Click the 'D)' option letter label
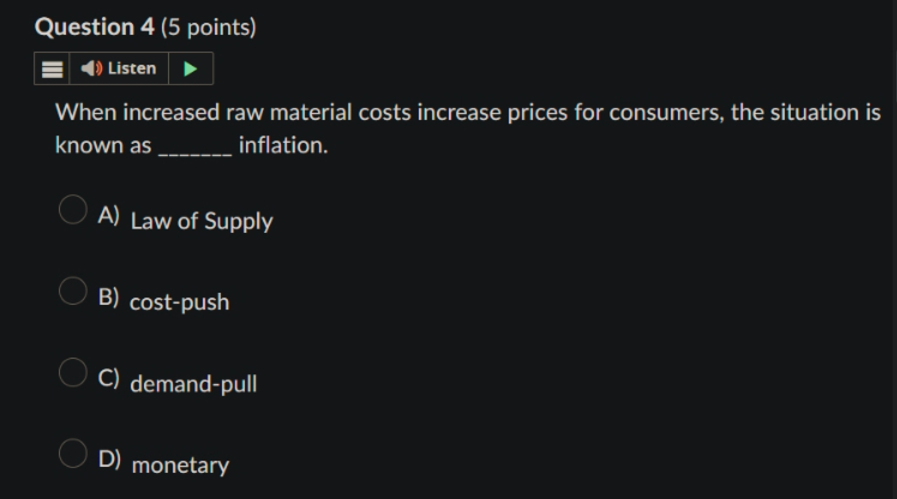This screenshot has width=897, height=499. 109,460
